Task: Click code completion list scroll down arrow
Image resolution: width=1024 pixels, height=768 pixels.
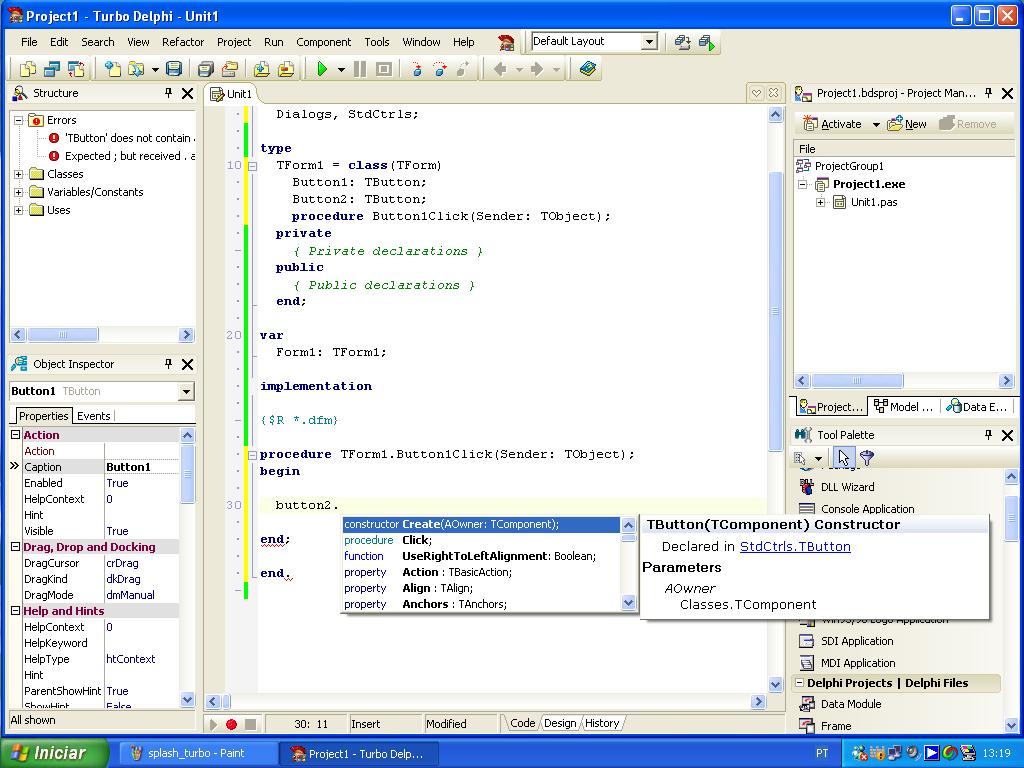Action: [628, 603]
